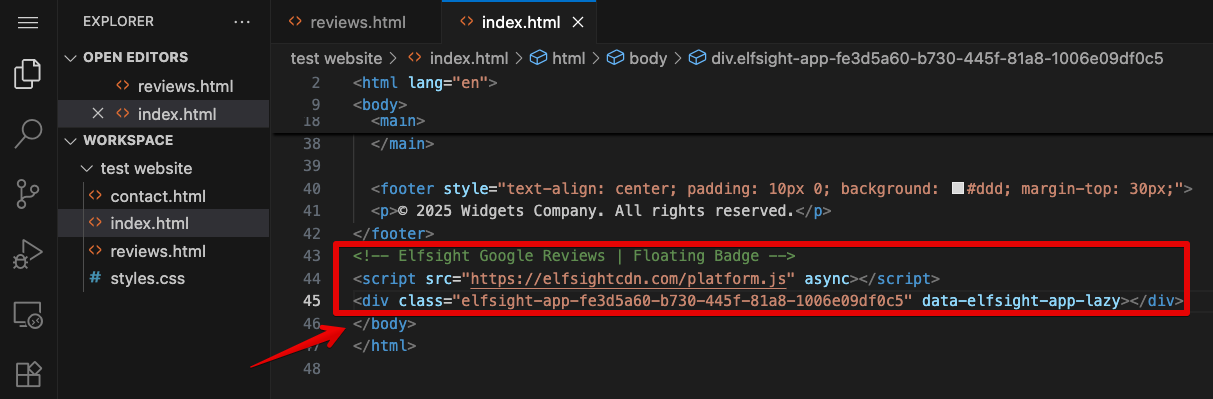Image resolution: width=1213 pixels, height=399 pixels.
Task: Click the elfsight-app class value string
Action: pos(683,300)
